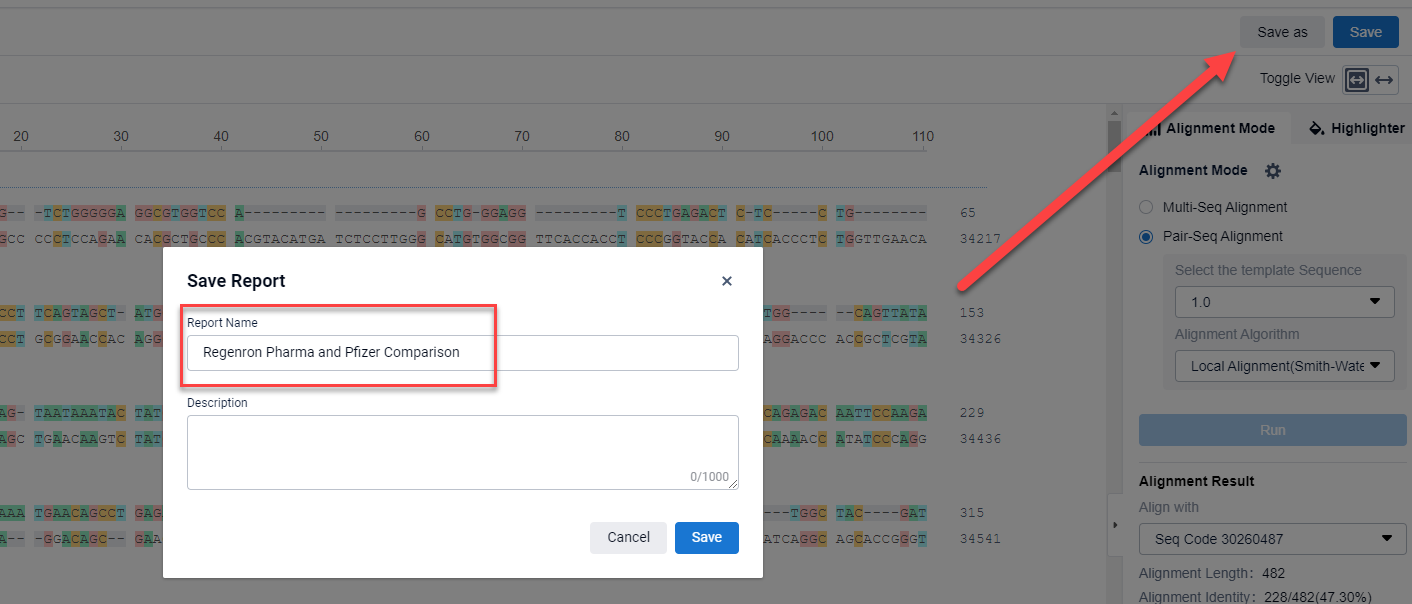This screenshot has width=1412, height=604.
Task: Open the template sequence 1.0 dropdown
Action: click(1284, 302)
